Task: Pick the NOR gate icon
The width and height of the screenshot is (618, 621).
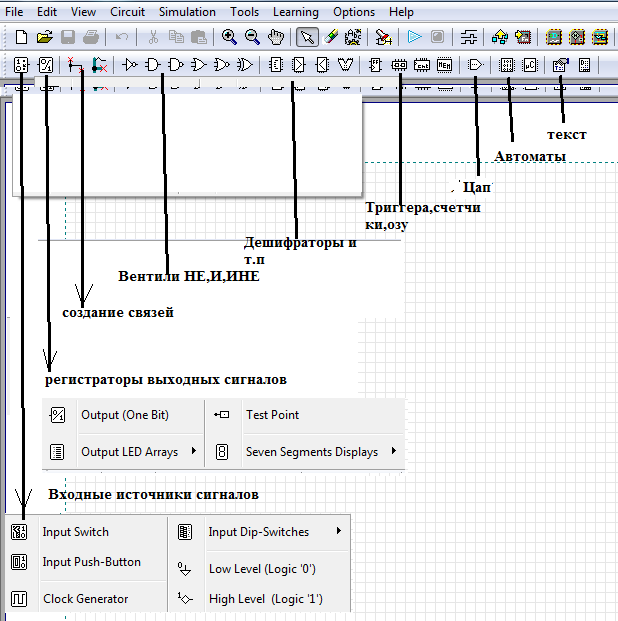Action: 222,65
